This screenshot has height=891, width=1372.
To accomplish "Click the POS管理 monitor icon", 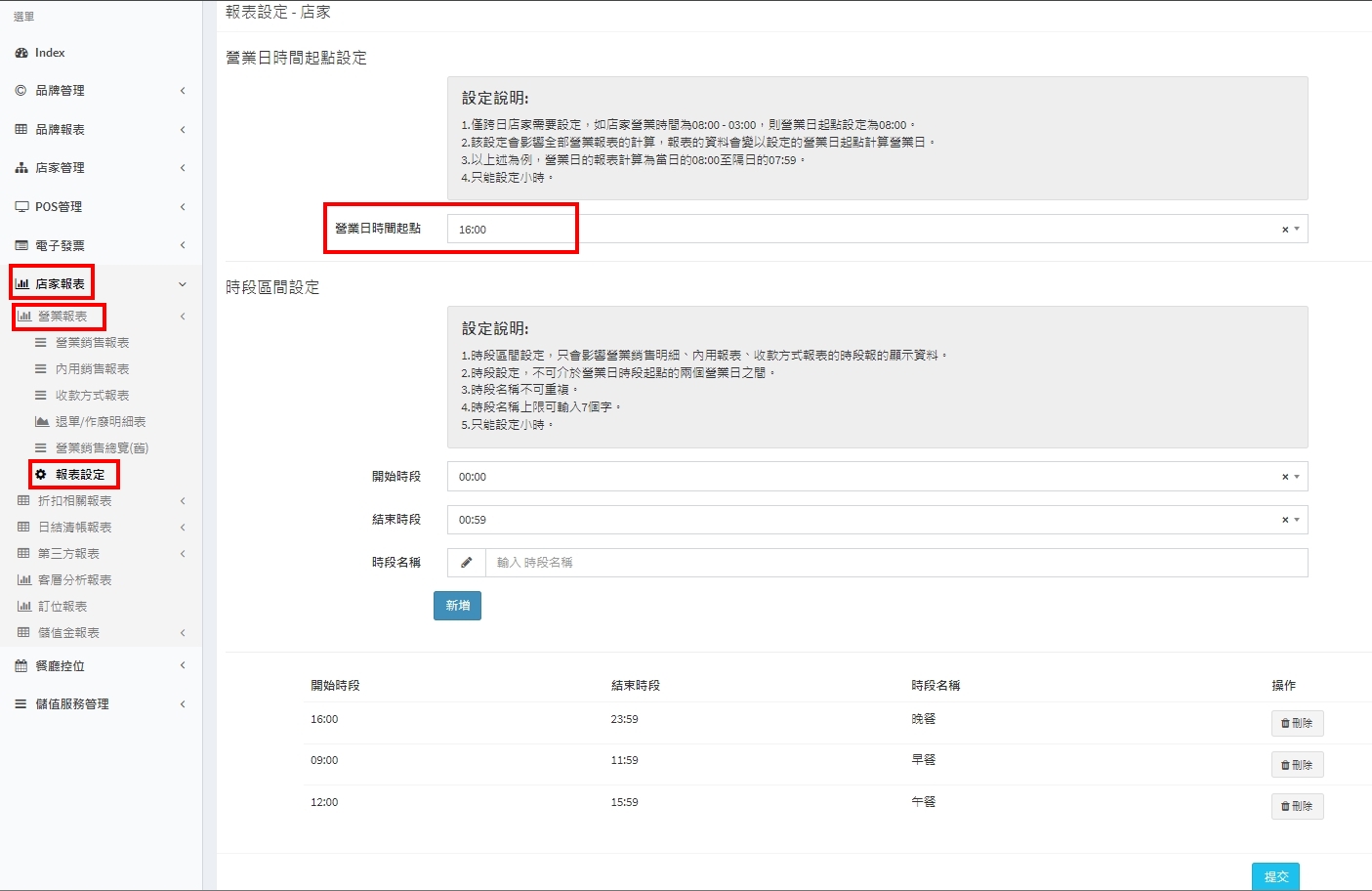I will pos(21,207).
